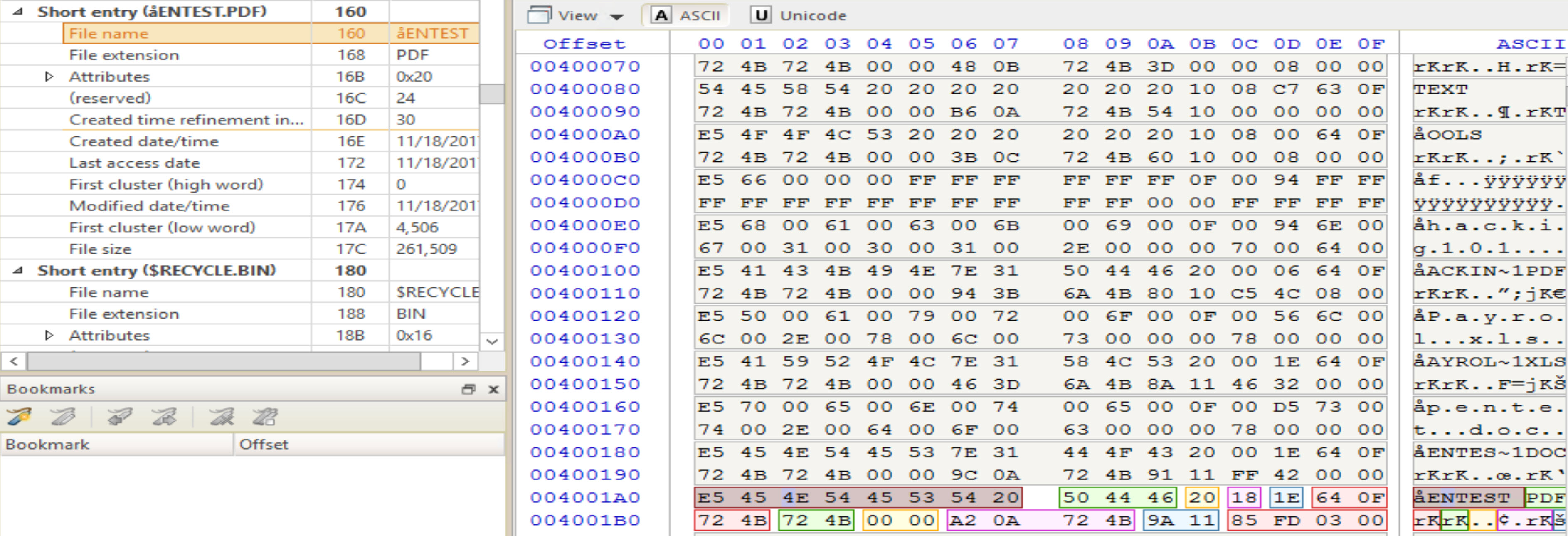Click the Edit Bookmark icon
Viewport: 1568px width, 536px height.
click(63, 417)
